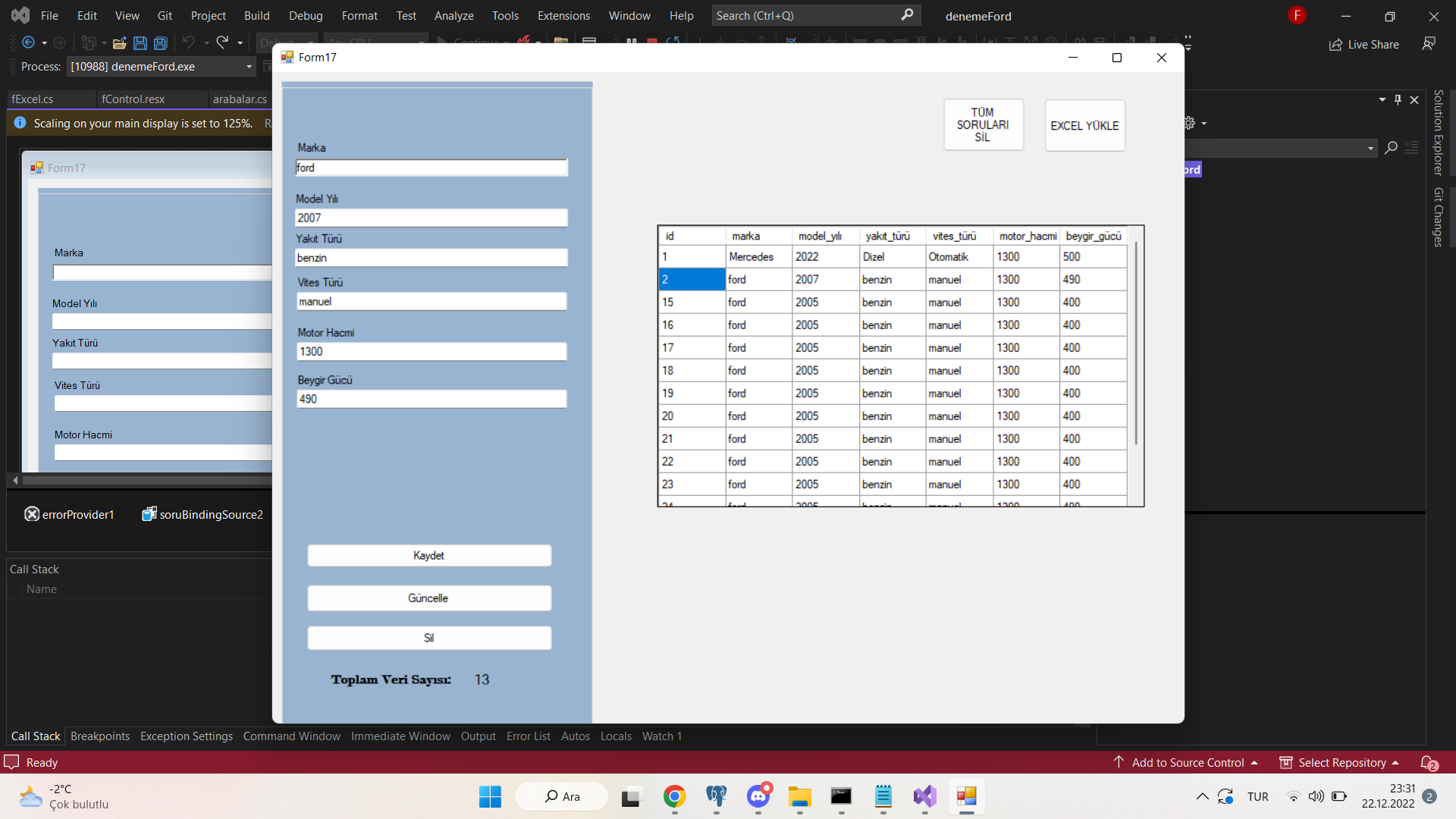This screenshot has width=1456, height=819.
Task: Start a Live Share session
Action: click(1363, 44)
